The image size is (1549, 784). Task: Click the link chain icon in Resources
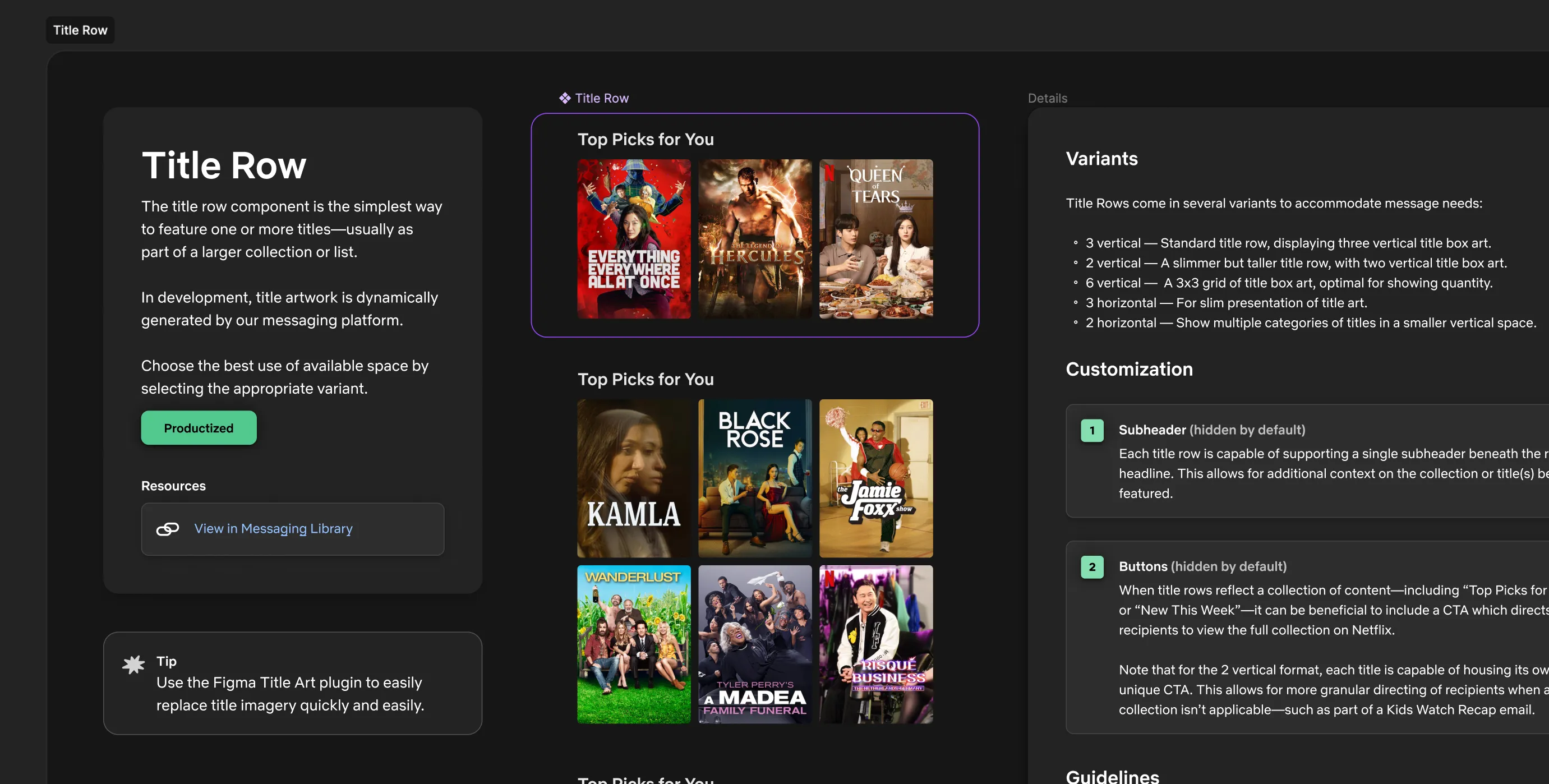pyautogui.click(x=168, y=528)
